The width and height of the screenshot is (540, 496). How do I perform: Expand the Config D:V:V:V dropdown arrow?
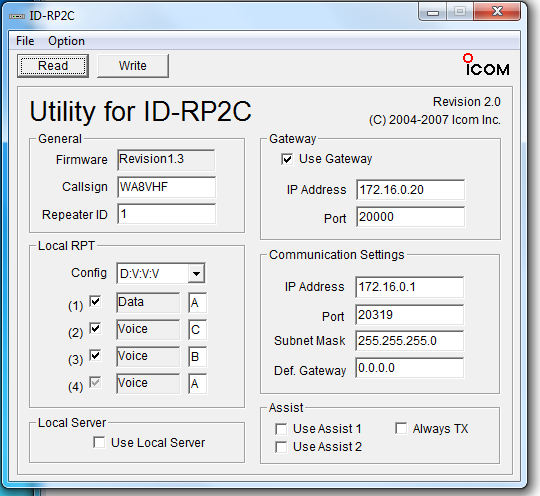point(196,273)
